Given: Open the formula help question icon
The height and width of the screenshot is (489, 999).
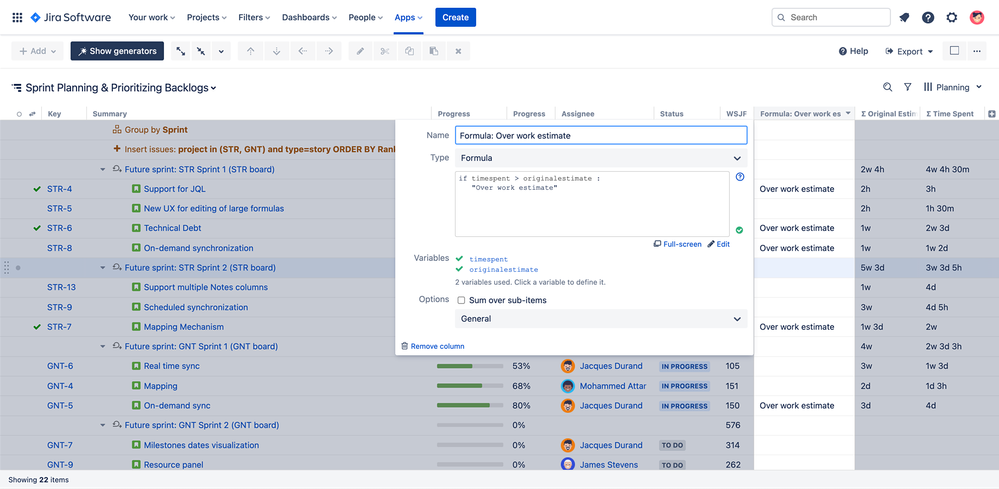Looking at the screenshot, I should point(740,177).
